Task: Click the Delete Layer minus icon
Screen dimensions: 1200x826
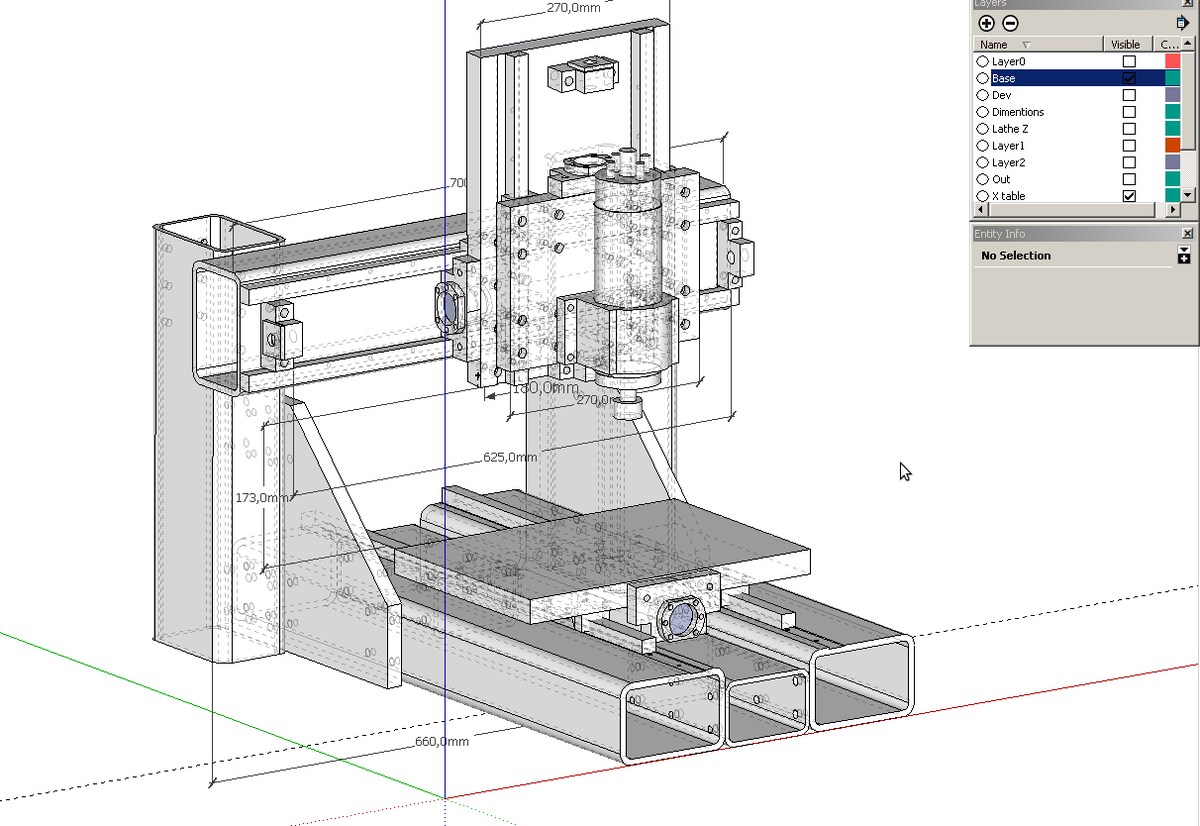Action: (1010, 23)
